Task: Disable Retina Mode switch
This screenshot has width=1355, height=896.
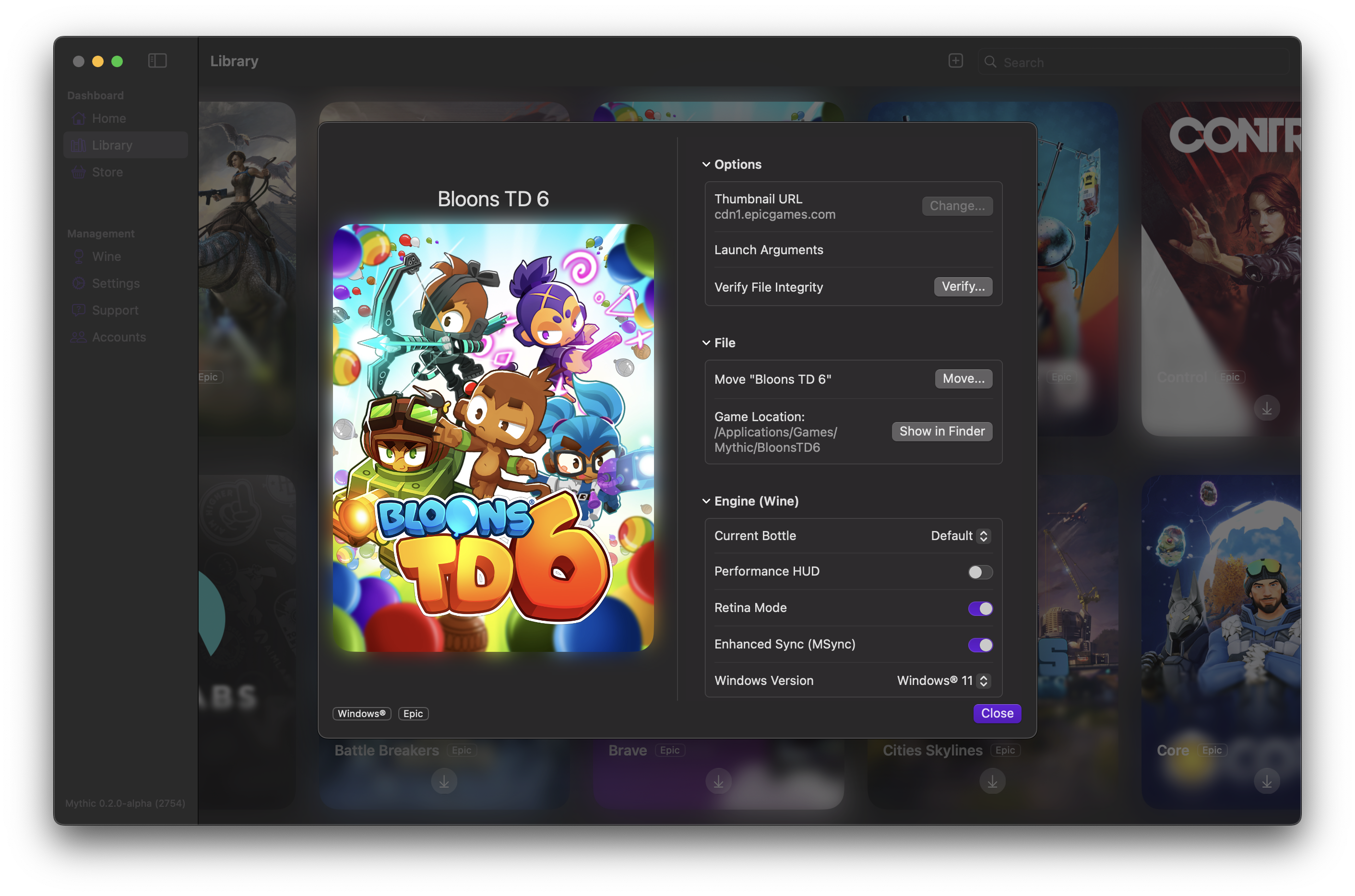Action: tap(981, 609)
